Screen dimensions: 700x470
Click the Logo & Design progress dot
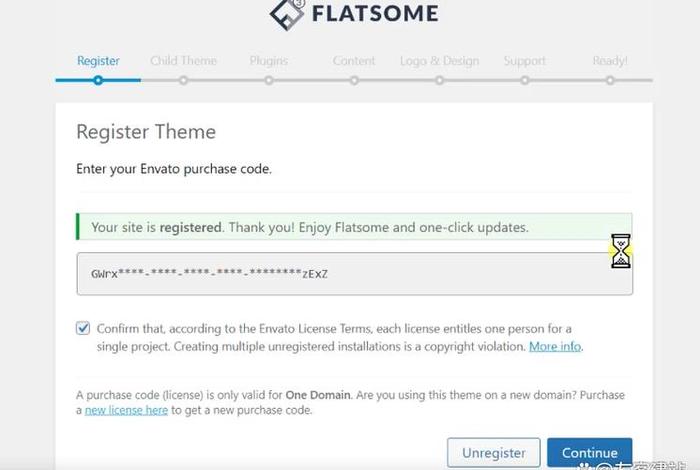click(x=439, y=80)
